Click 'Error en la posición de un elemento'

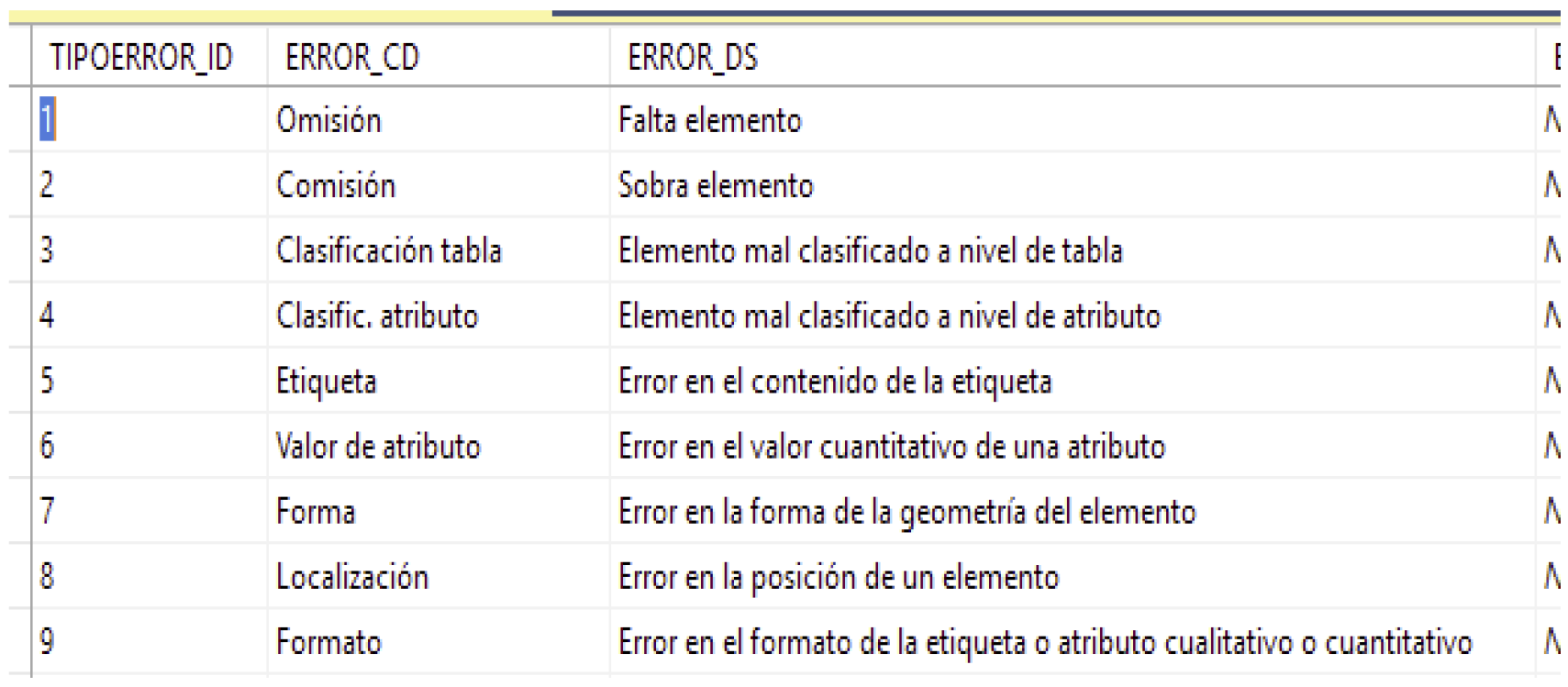pos(839,577)
